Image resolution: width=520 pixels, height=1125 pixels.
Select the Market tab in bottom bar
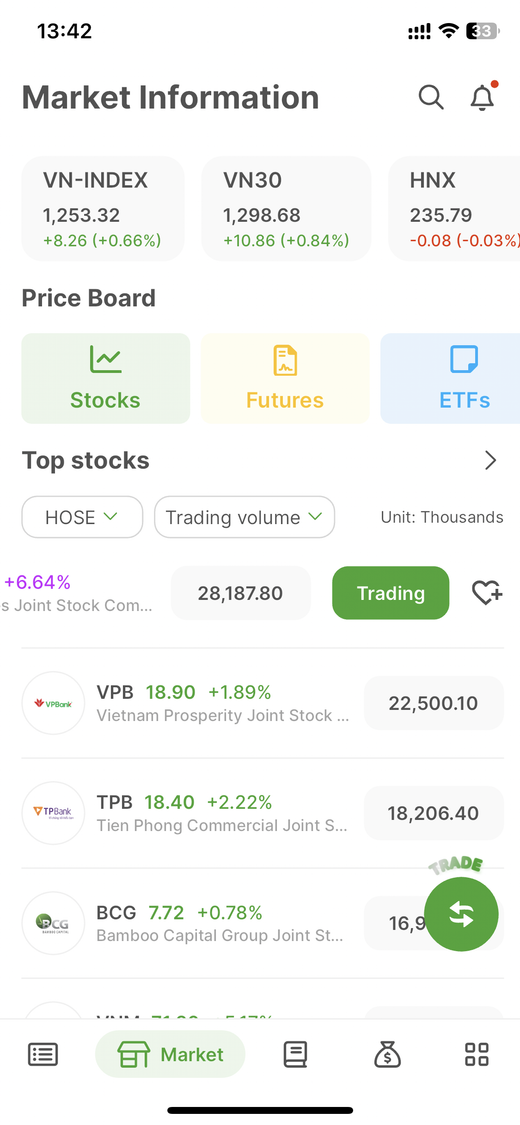tap(170, 1054)
